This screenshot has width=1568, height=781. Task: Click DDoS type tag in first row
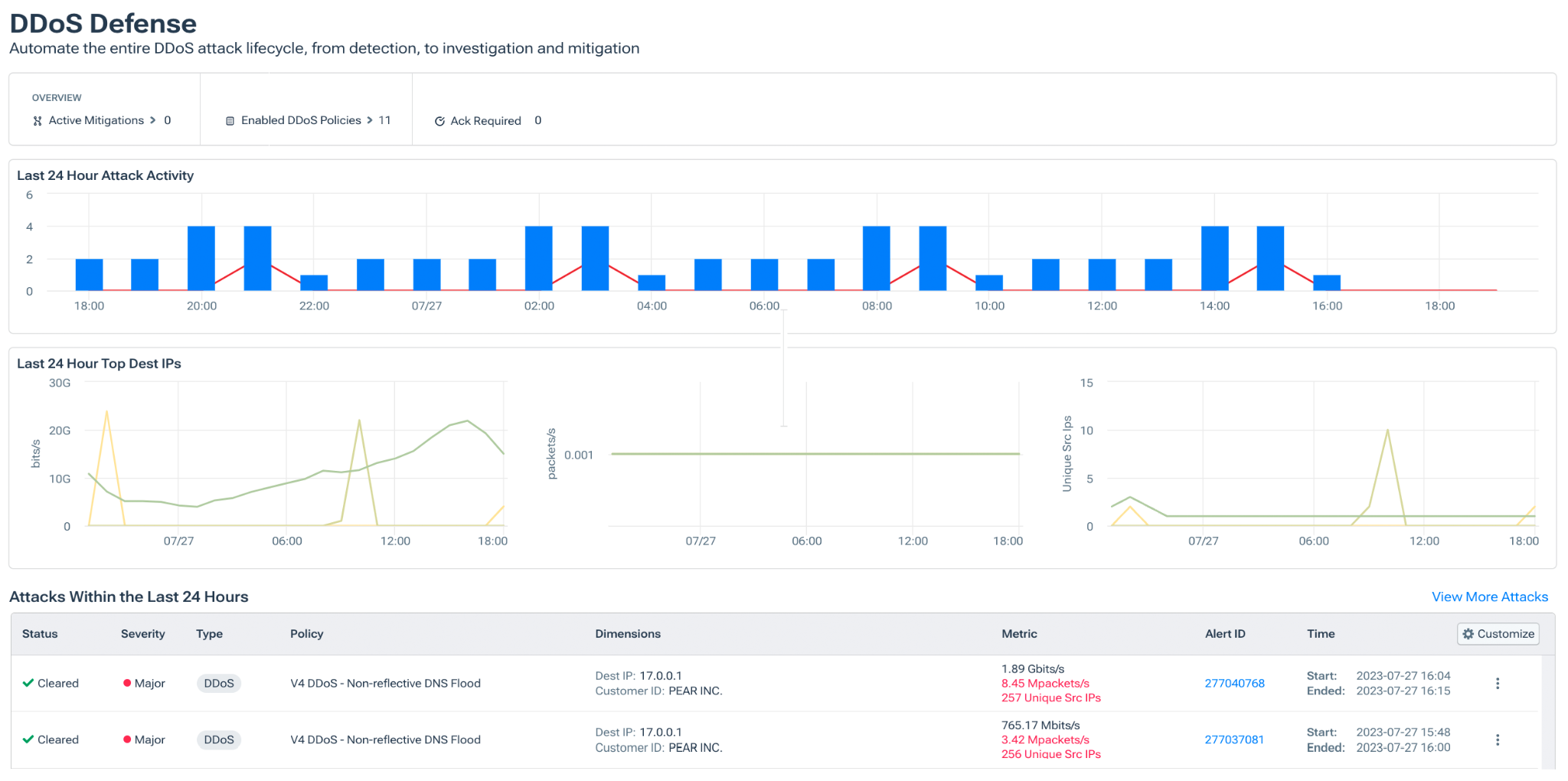[x=219, y=683]
